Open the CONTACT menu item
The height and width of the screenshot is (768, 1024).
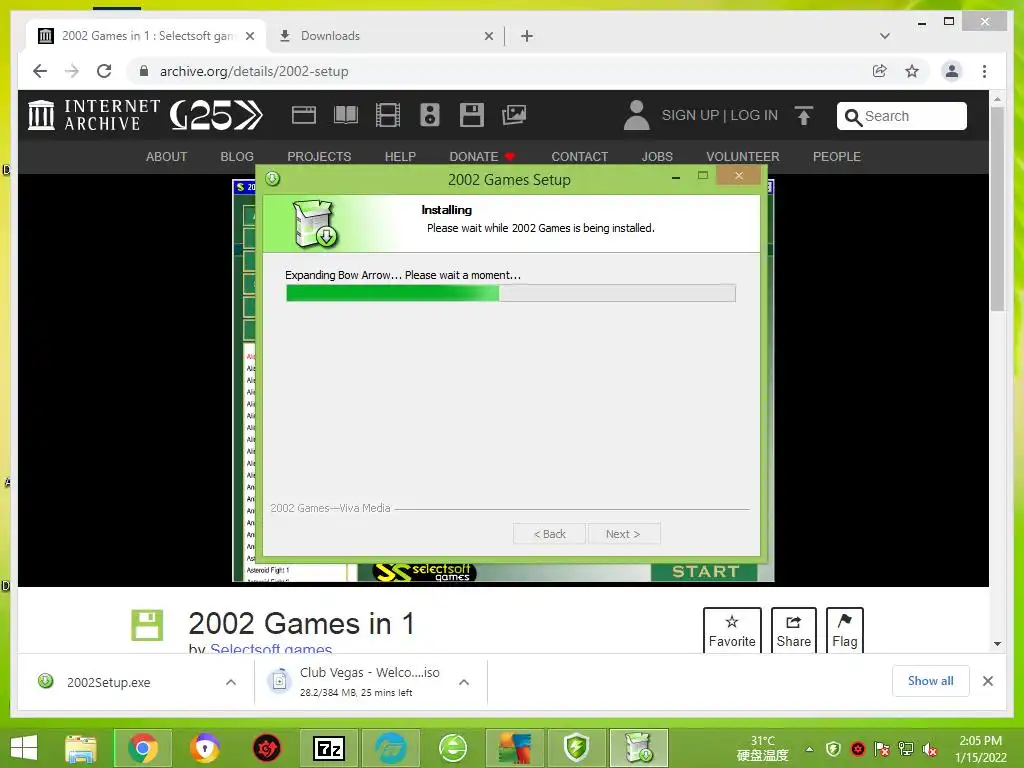(x=579, y=157)
